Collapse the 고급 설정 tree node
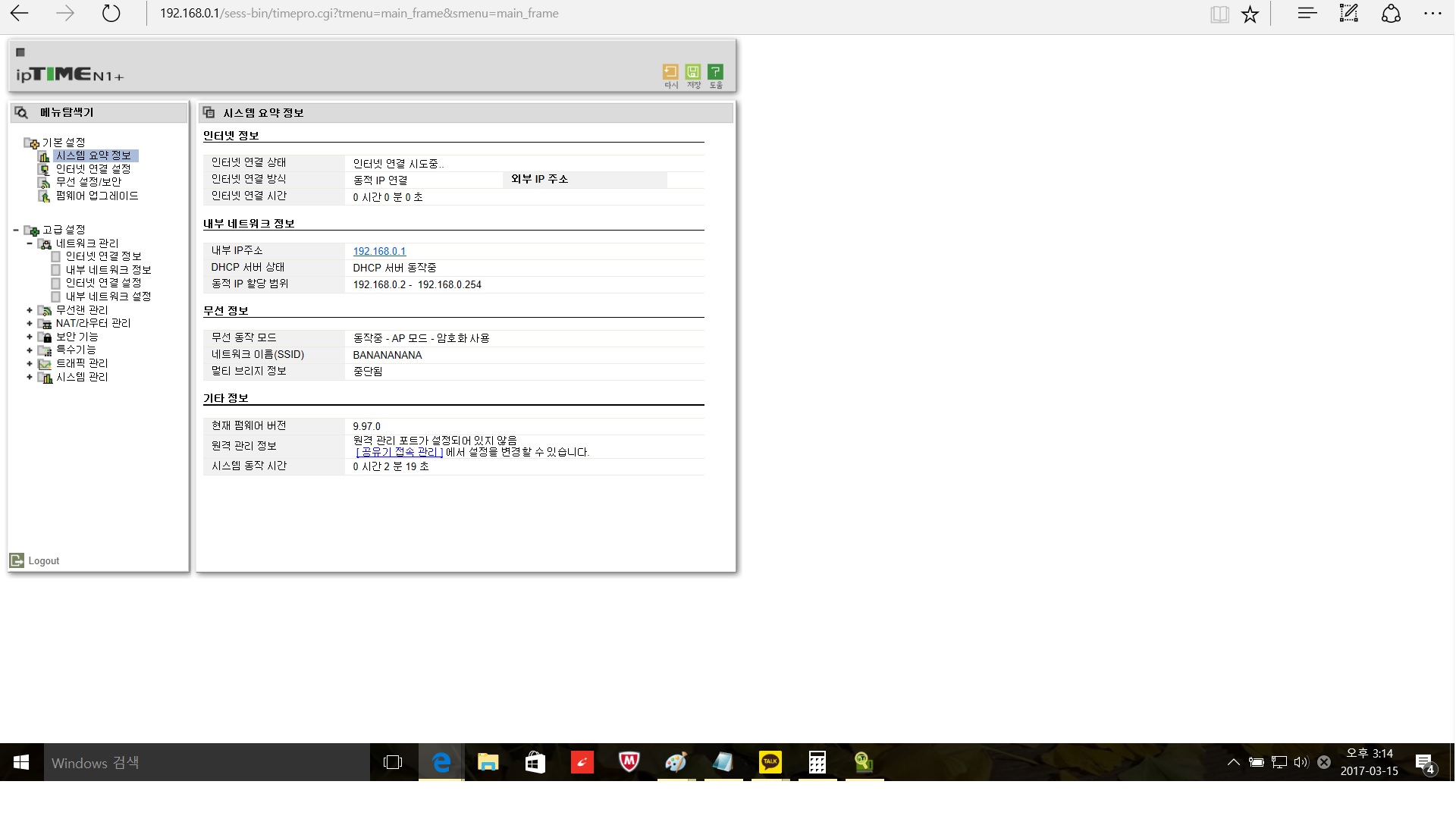 [x=16, y=230]
